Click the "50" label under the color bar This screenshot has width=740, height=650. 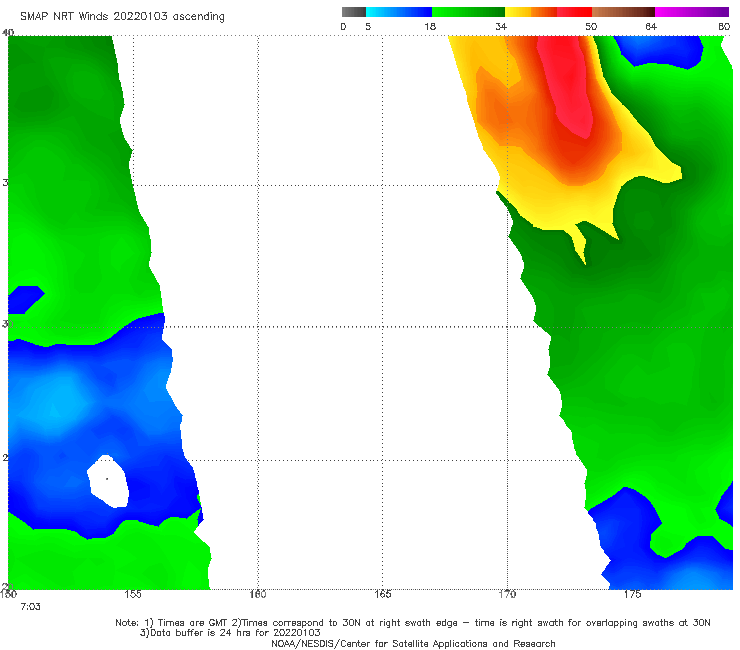click(x=591, y=26)
